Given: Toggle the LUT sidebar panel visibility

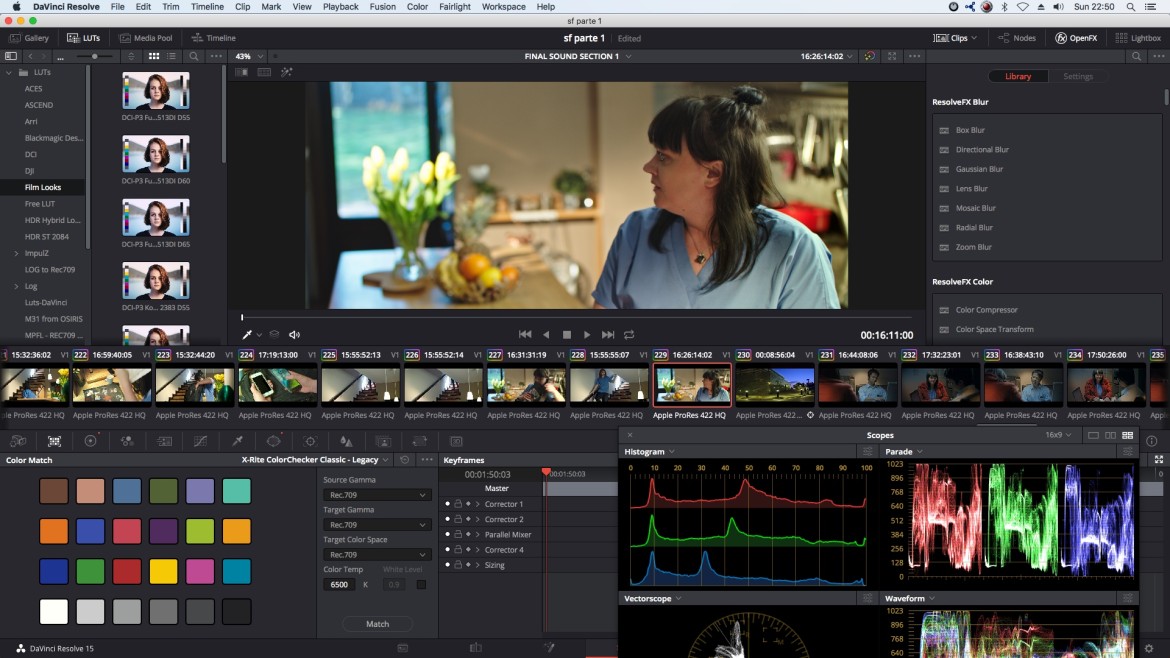Looking at the screenshot, I should point(10,56).
